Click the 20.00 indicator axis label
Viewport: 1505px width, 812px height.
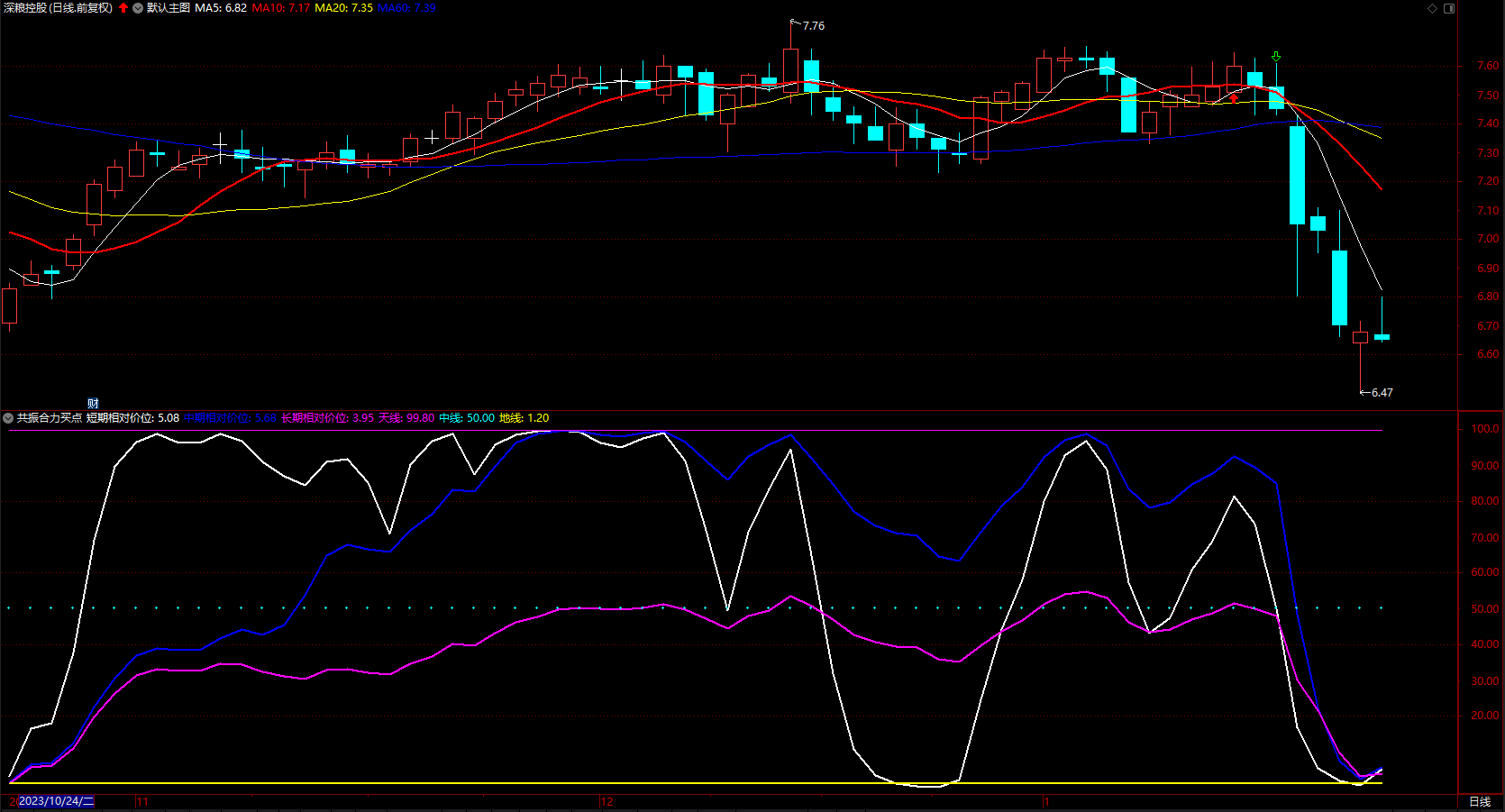[x=1485, y=716]
